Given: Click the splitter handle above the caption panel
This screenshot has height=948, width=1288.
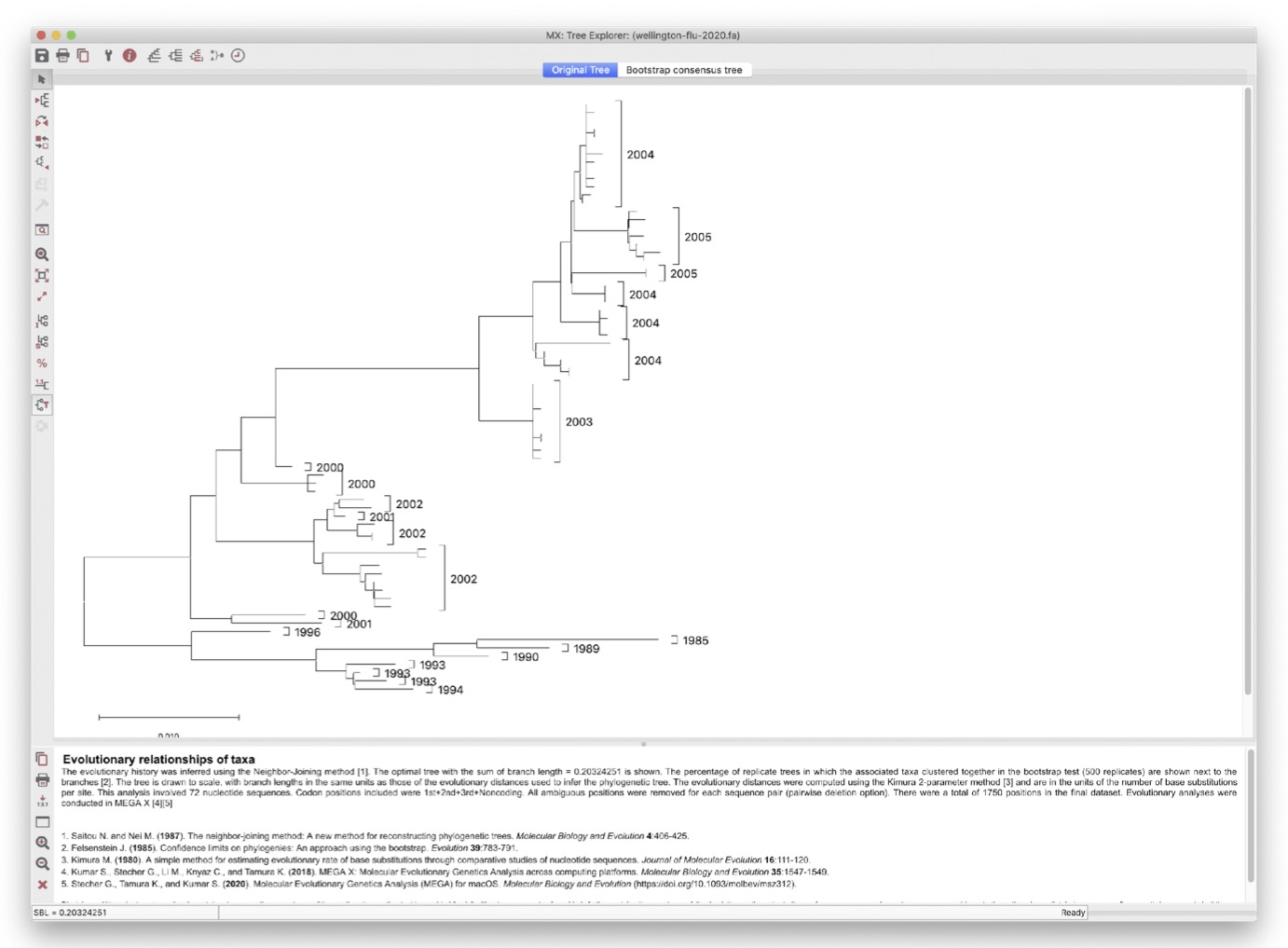Looking at the screenshot, I should pyautogui.click(x=644, y=744).
